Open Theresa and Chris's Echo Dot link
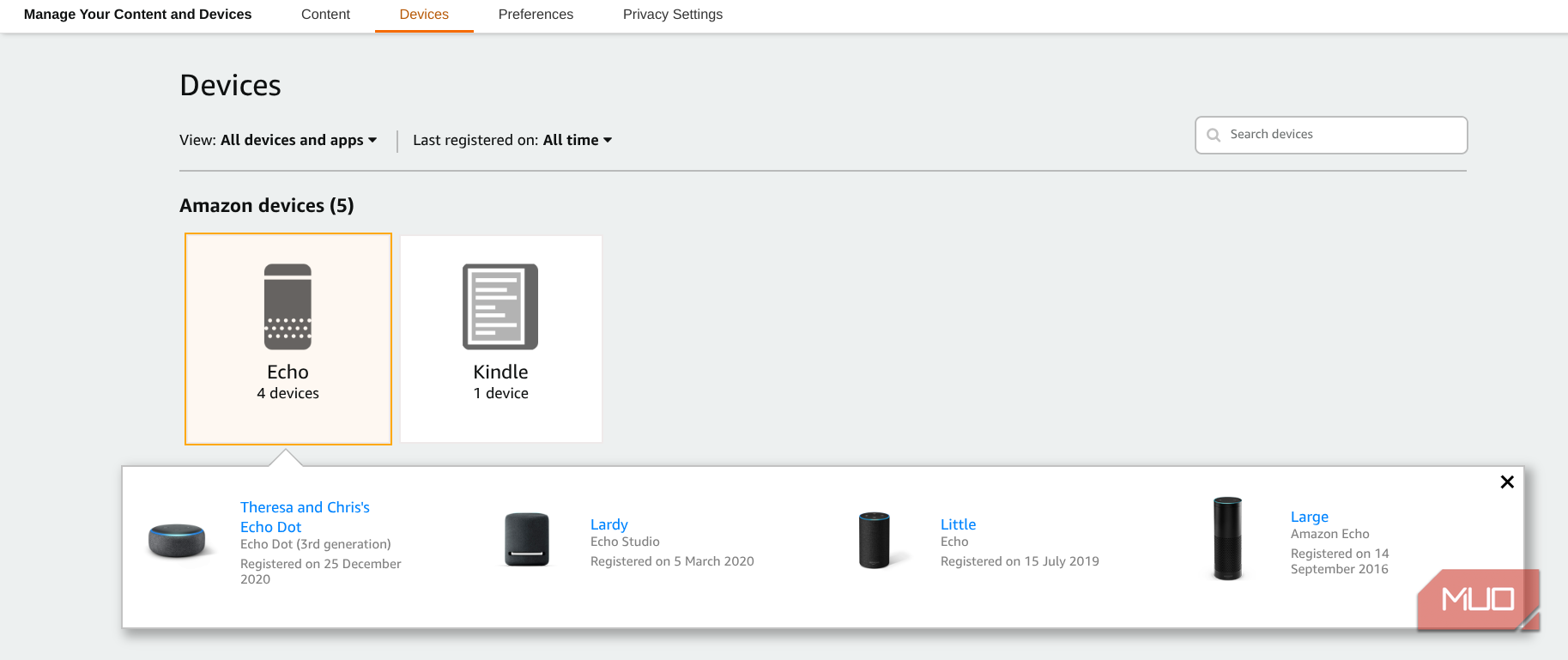Image resolution: width=1568 pixels, height=660 pixels. coord(305,517)
